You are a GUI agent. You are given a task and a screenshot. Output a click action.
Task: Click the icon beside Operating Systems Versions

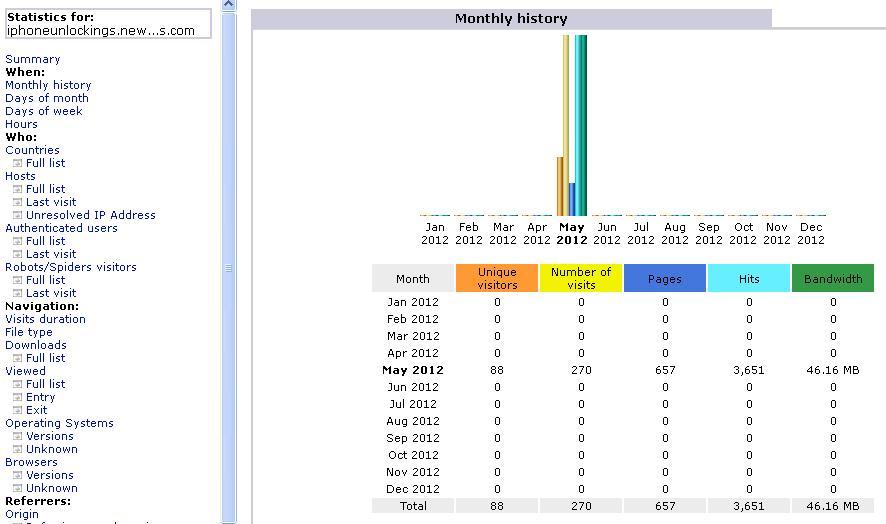(x=17, y=436)
